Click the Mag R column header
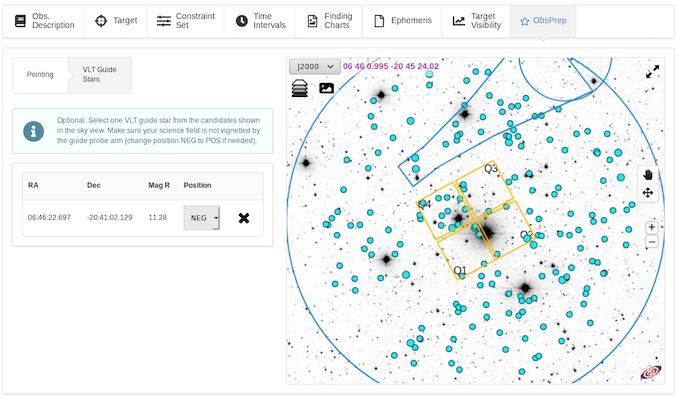 point(159,185)
